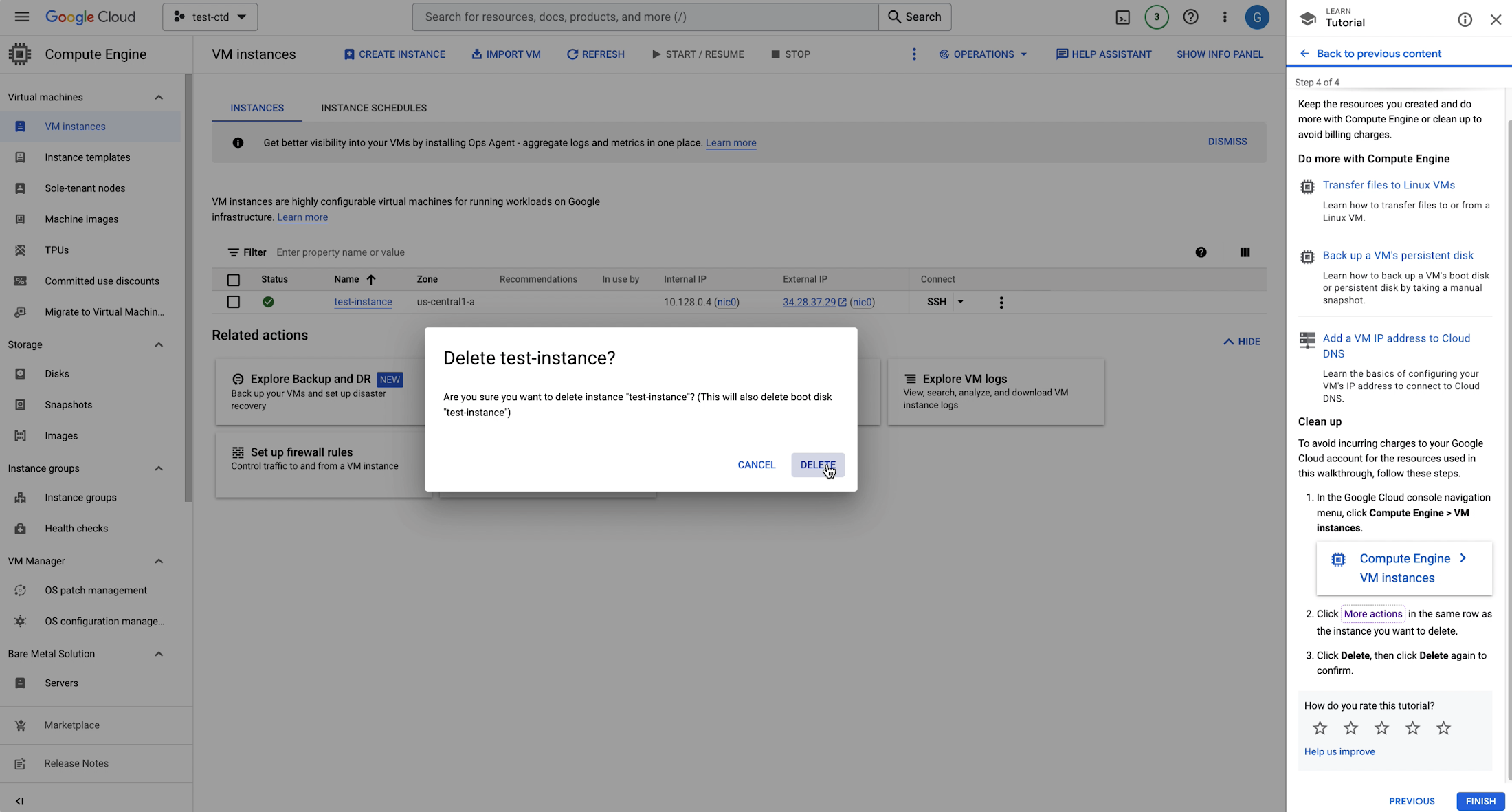Image resolution: width=1512 pixels, height=812 pixels.
Task: Rate tutorial three stars
Action: [x=1381, y=728]
